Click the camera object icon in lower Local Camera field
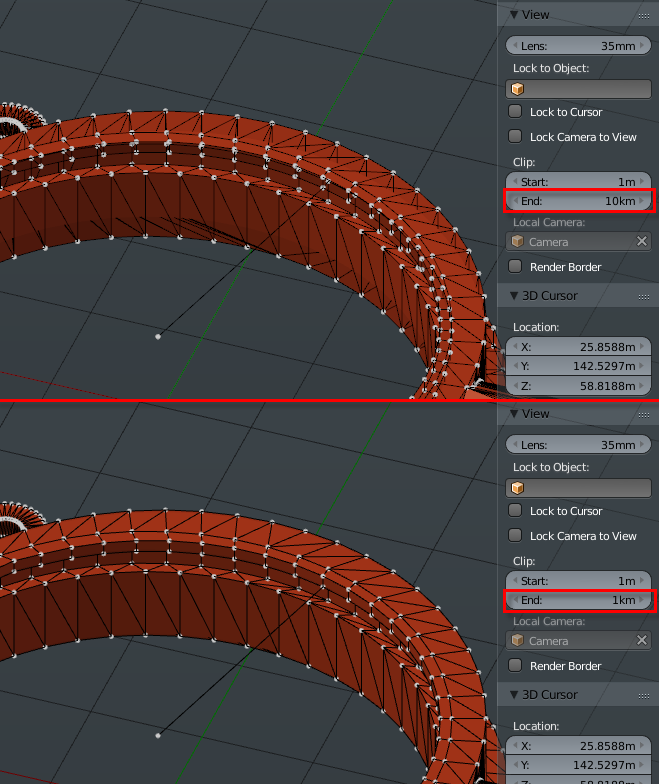The width and height of the screenshot is (659, 784). tap(518, 640)
